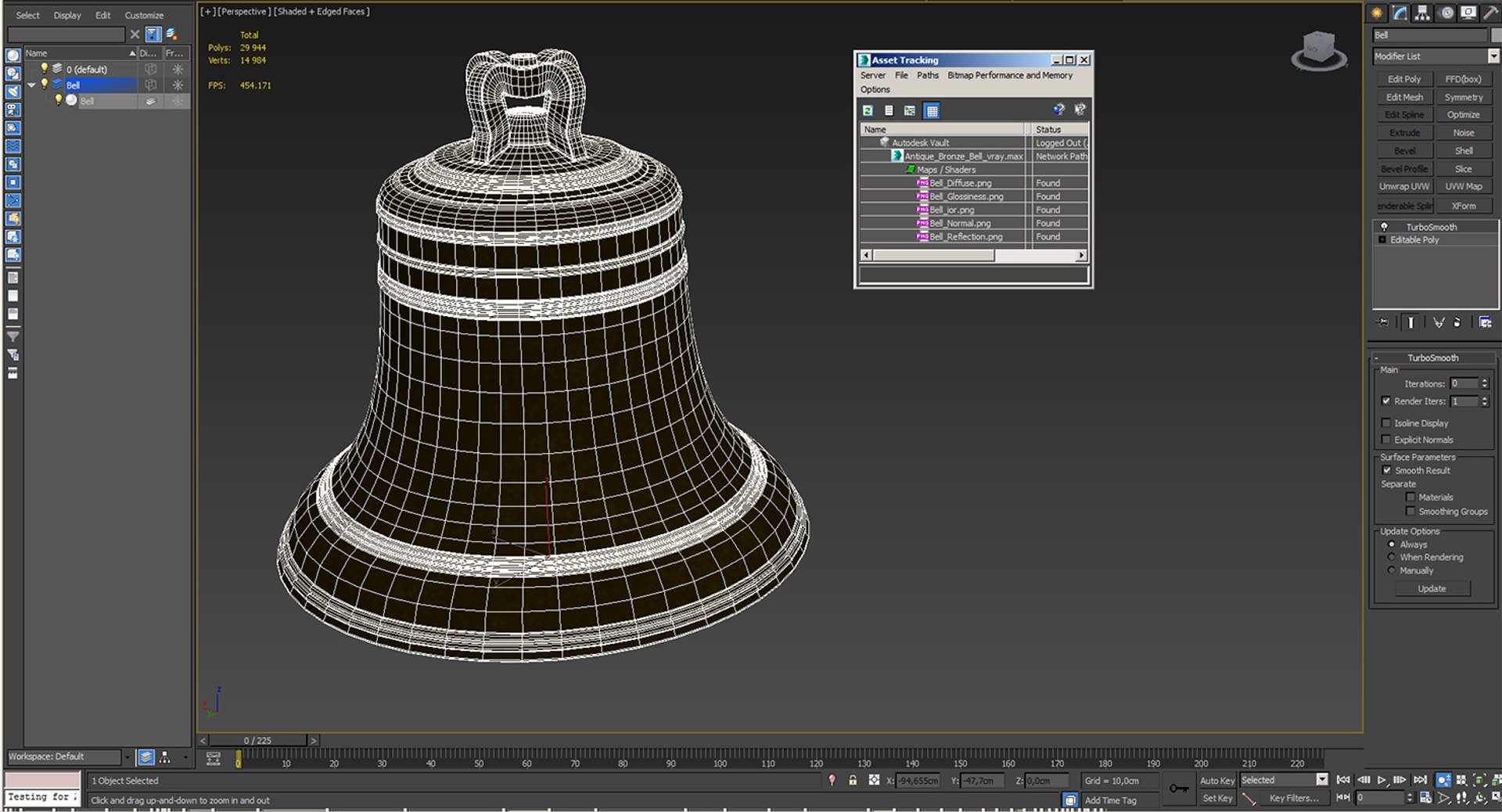Click the Update button in TurboSmooth
Image resolution: width=1502 pixels, height=812 pixels.
1432,588
